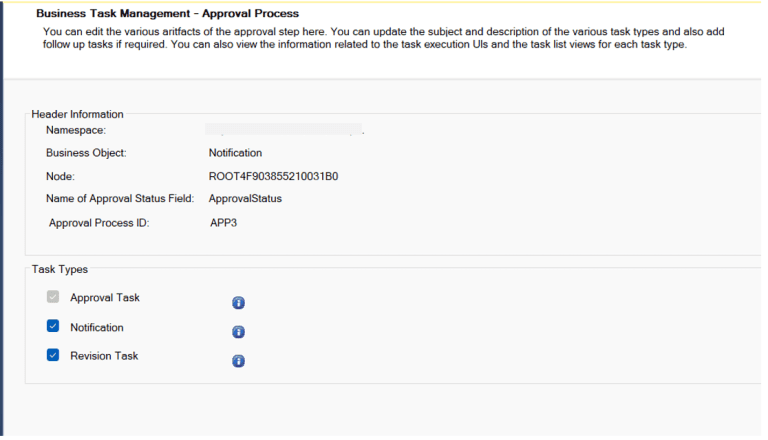Click the Header Information group title
768x440 pixels.
77,114
